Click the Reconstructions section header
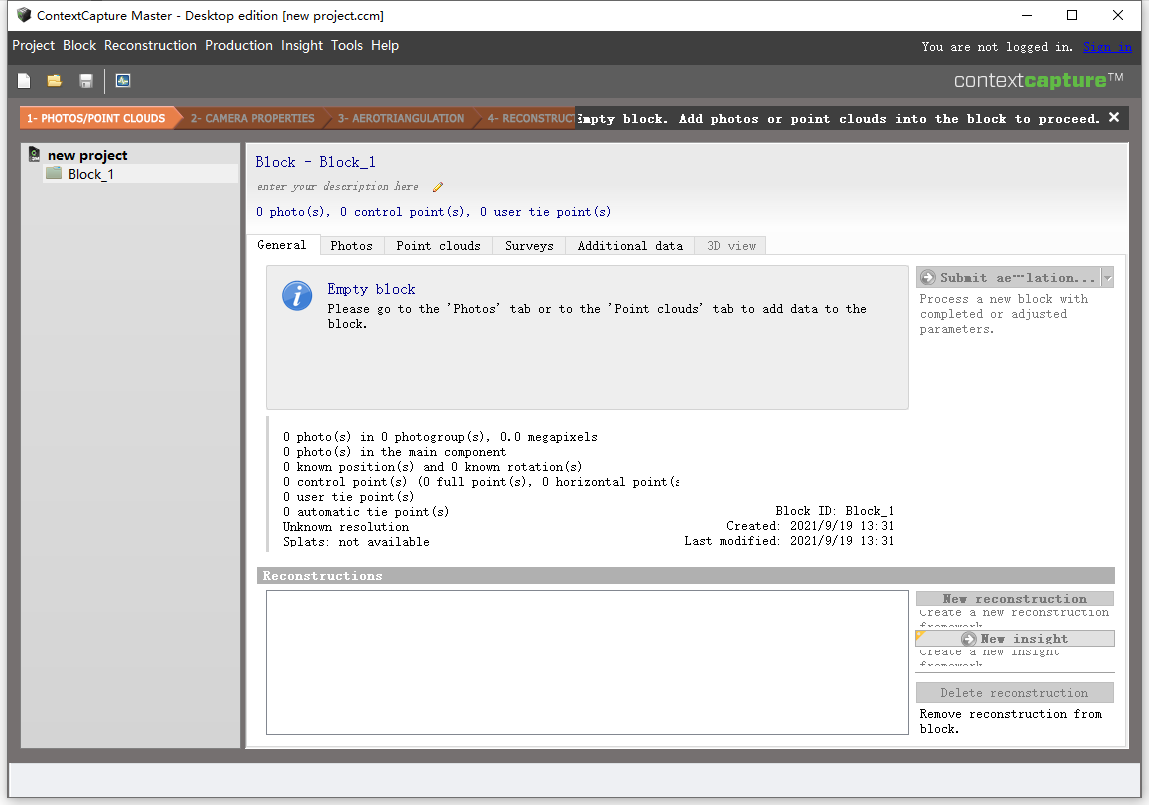The width and height of the screenshot is (1149, 805). pos(686,576)
